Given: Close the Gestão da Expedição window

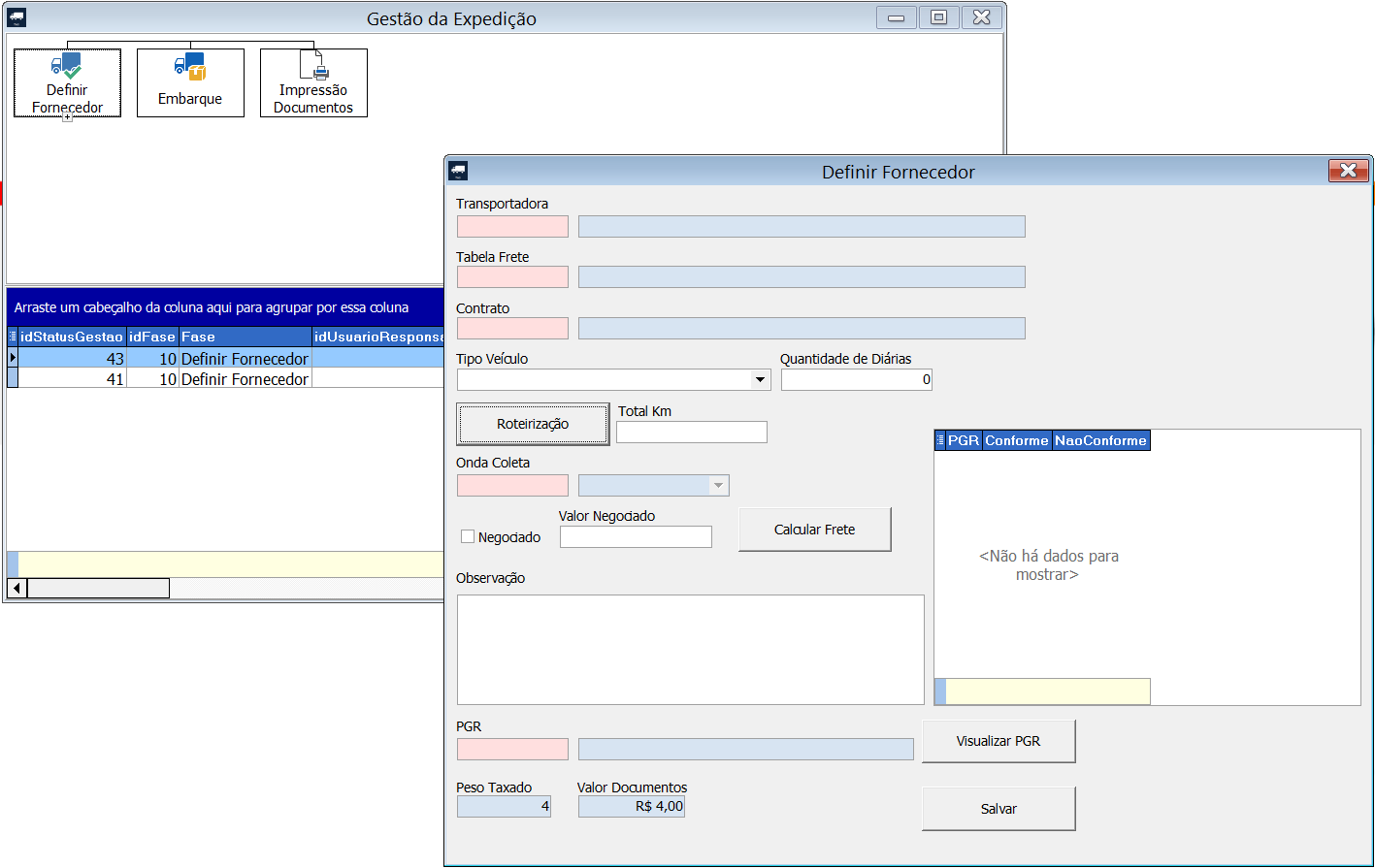Looking at the screenshot, I should click(981, 17).
